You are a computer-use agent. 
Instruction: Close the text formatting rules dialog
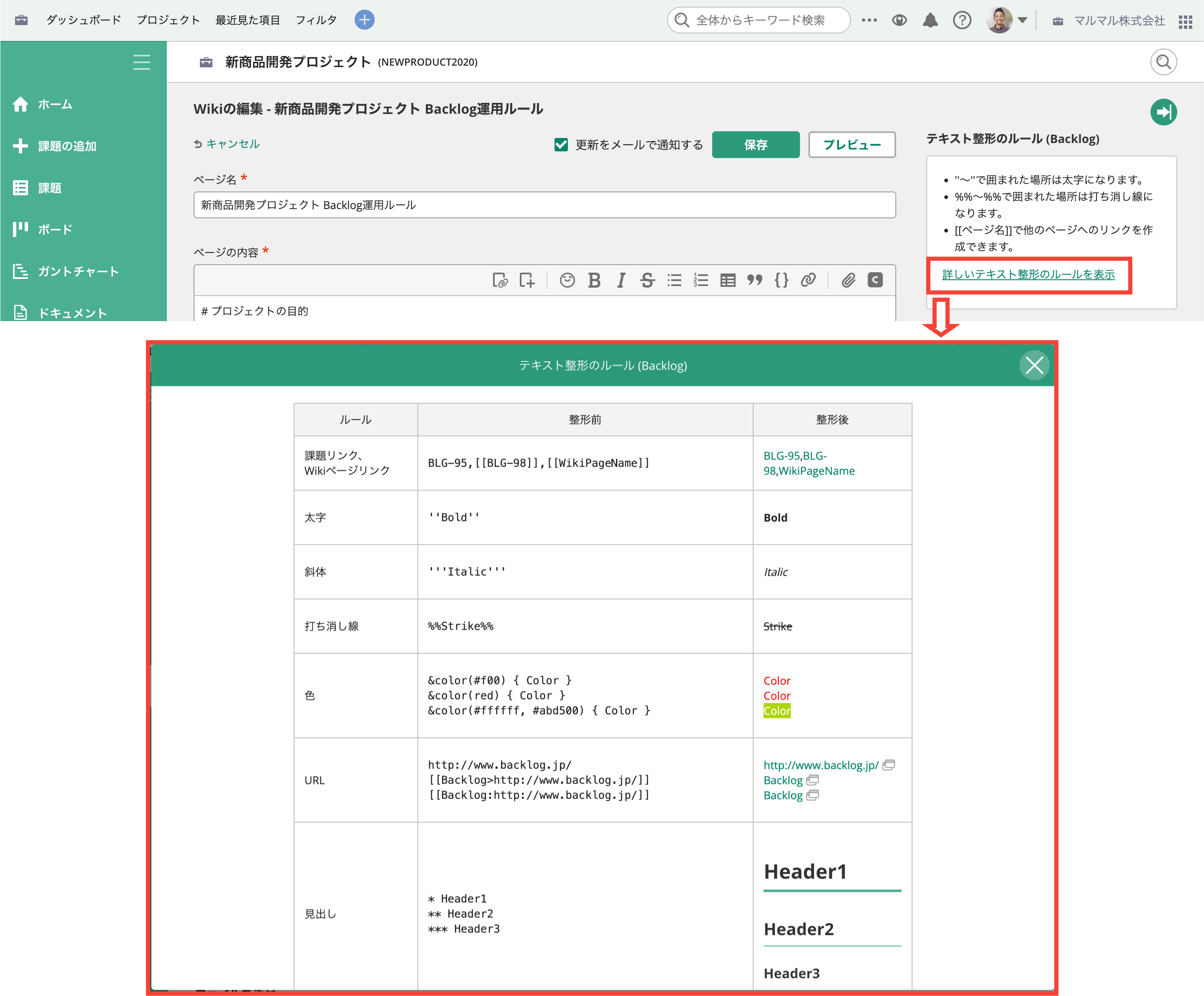click(1034, 365)
